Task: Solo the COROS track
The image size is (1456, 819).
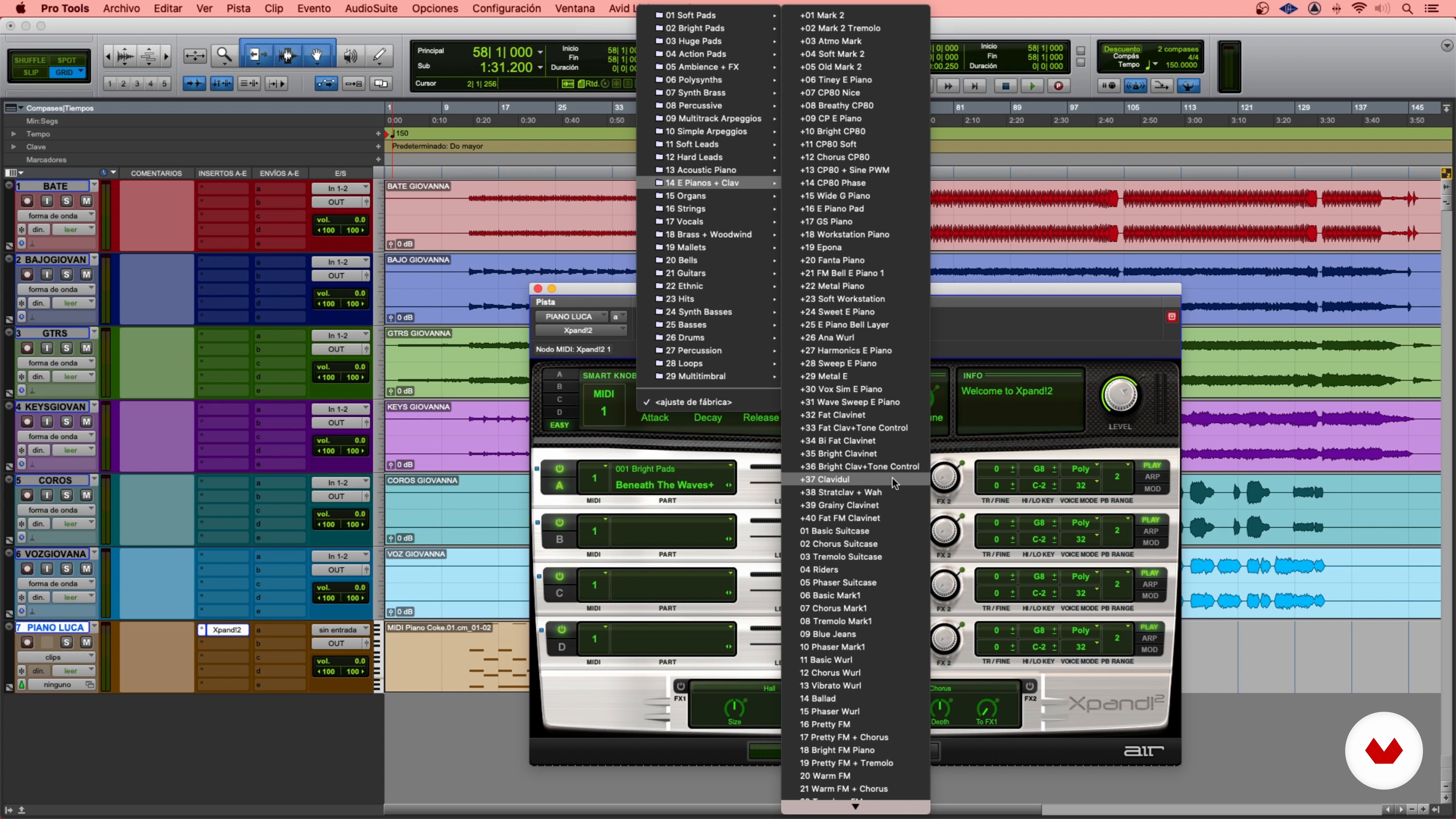Action: click(66, 495)
